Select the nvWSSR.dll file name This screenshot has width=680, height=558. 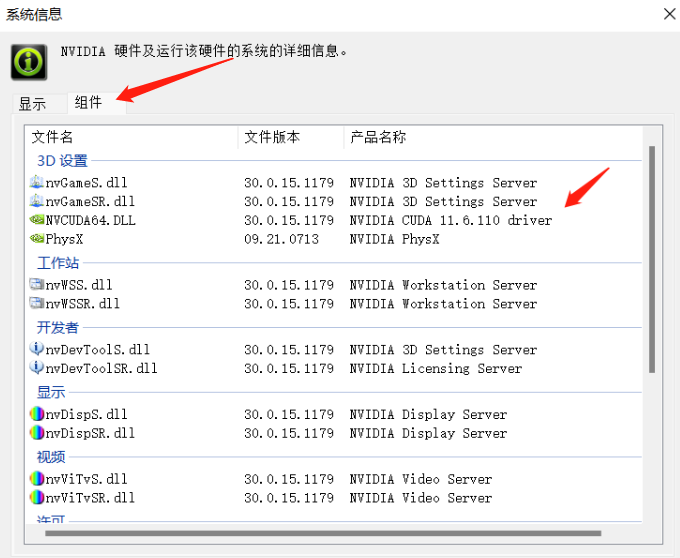(x=83, y=303)
